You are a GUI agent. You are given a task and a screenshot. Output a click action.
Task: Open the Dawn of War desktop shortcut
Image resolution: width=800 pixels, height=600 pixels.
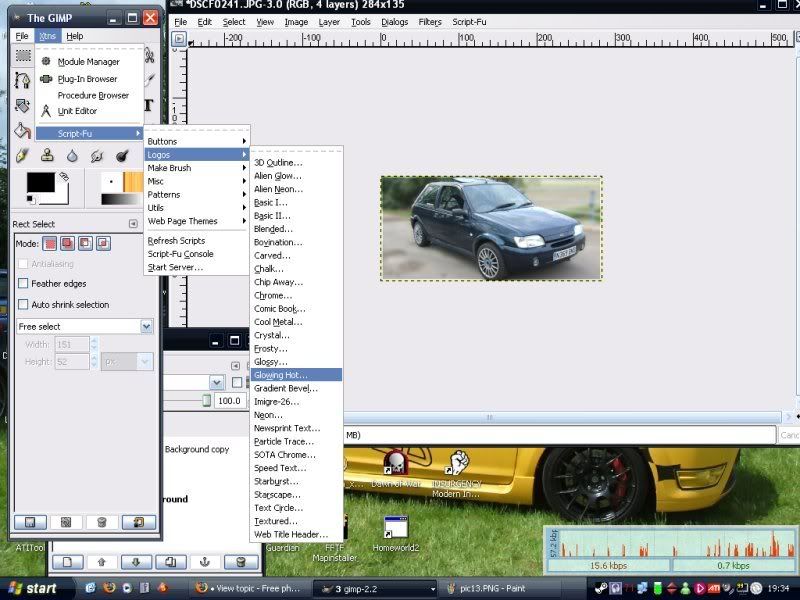396,469
